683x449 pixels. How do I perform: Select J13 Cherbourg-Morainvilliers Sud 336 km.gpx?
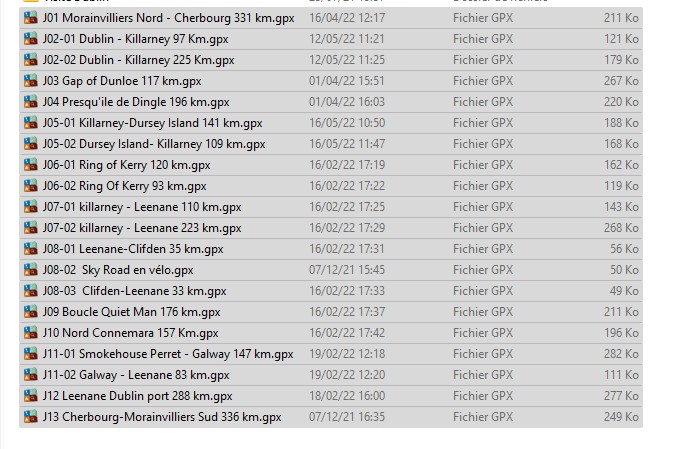click(x=331, y=417)
